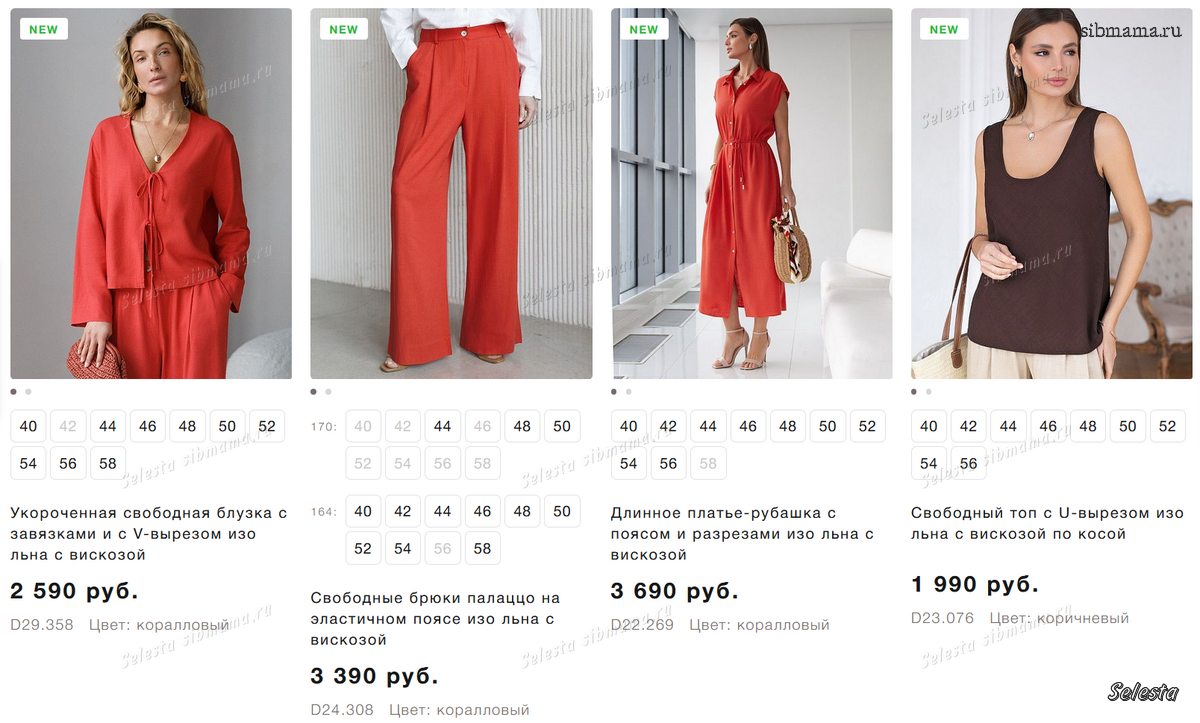Open the "Свободный топ с U-вырезом" product title
This screenshot has height=723, width=1200.
point(1046,523)
